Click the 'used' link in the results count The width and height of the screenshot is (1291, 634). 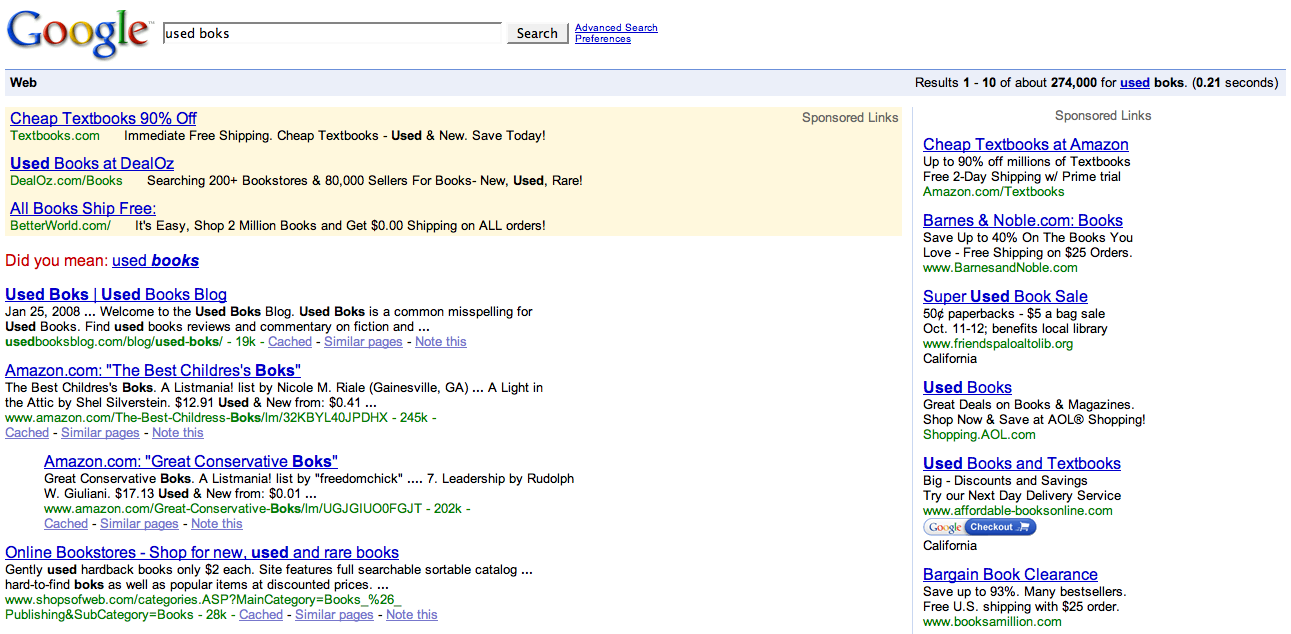click(1134, 83)
